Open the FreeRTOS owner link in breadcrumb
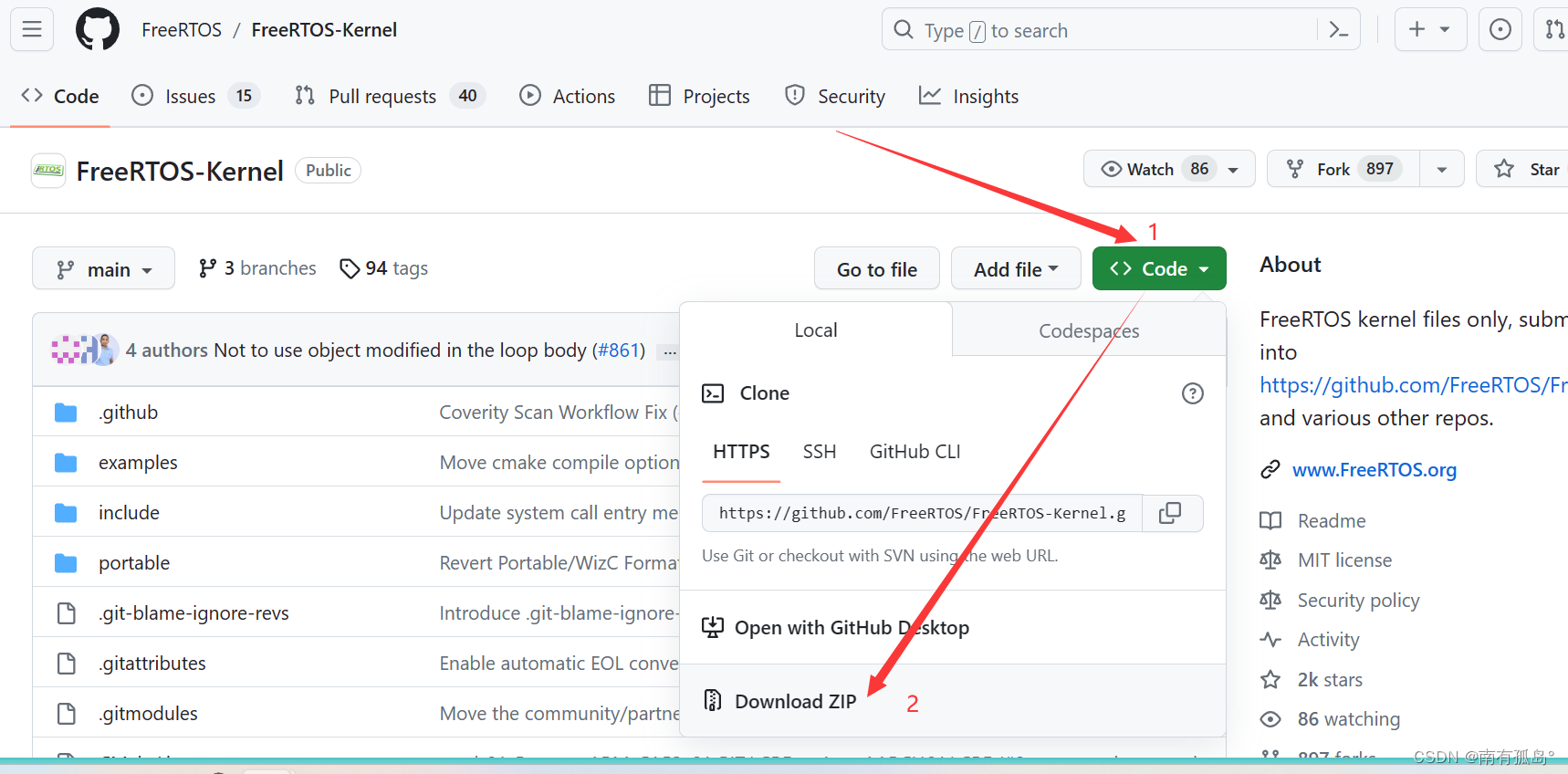The height and width of the screenshot is (774, 1568). point(182,30)
